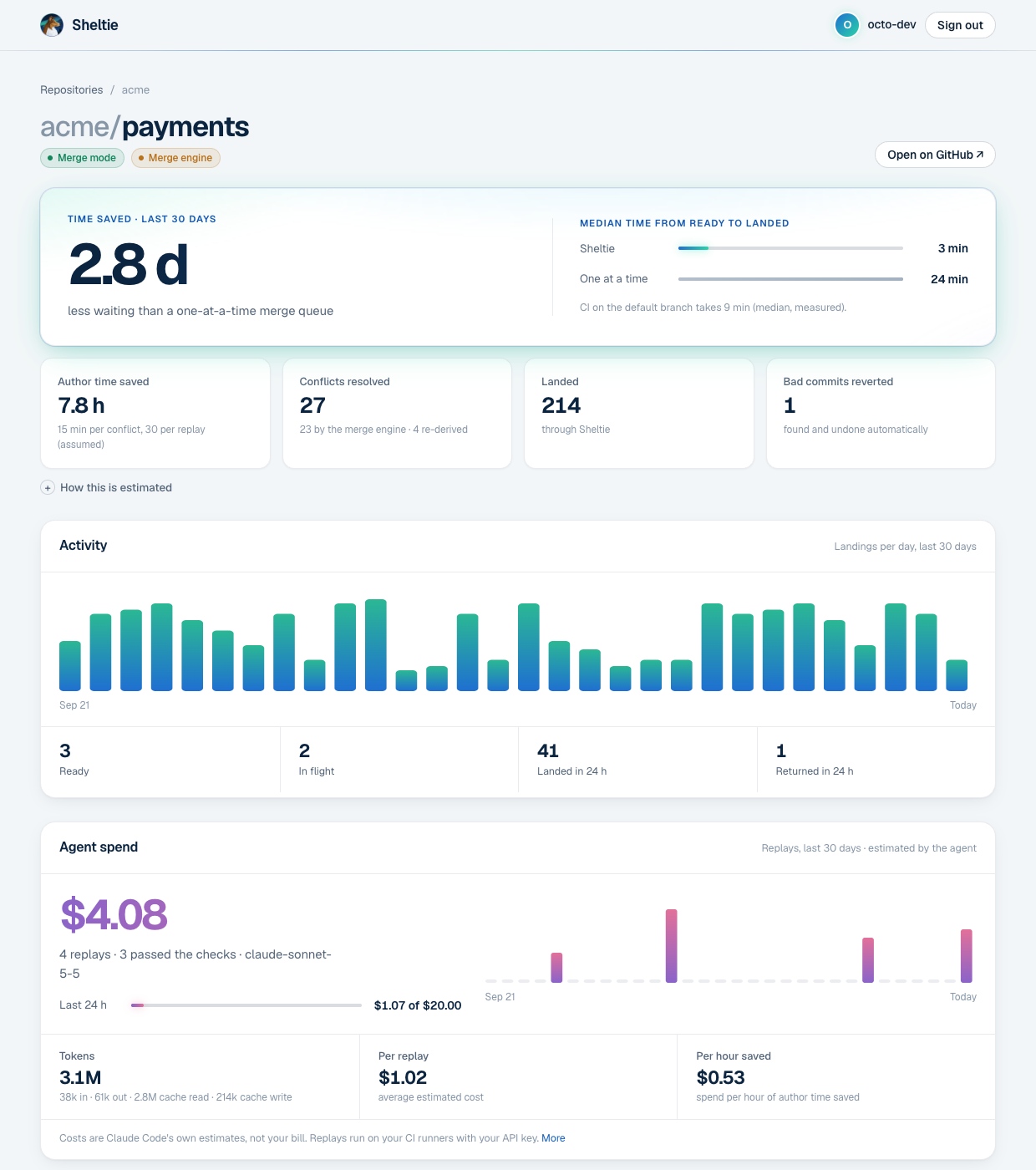
Task: Click the Sign out button
Action: pos(960,25)
